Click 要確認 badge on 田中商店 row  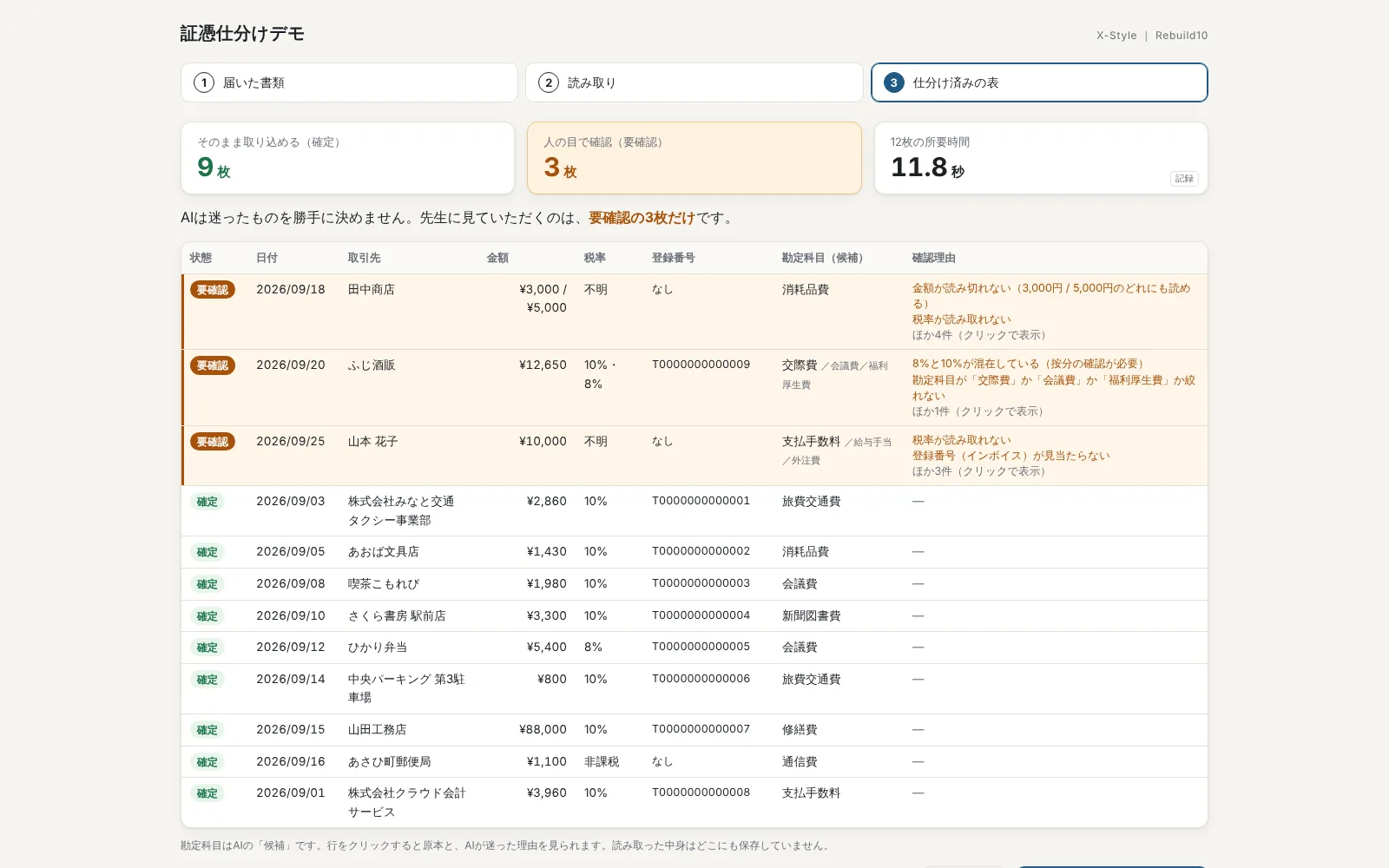pyautogui.click(x=213, y=290)
